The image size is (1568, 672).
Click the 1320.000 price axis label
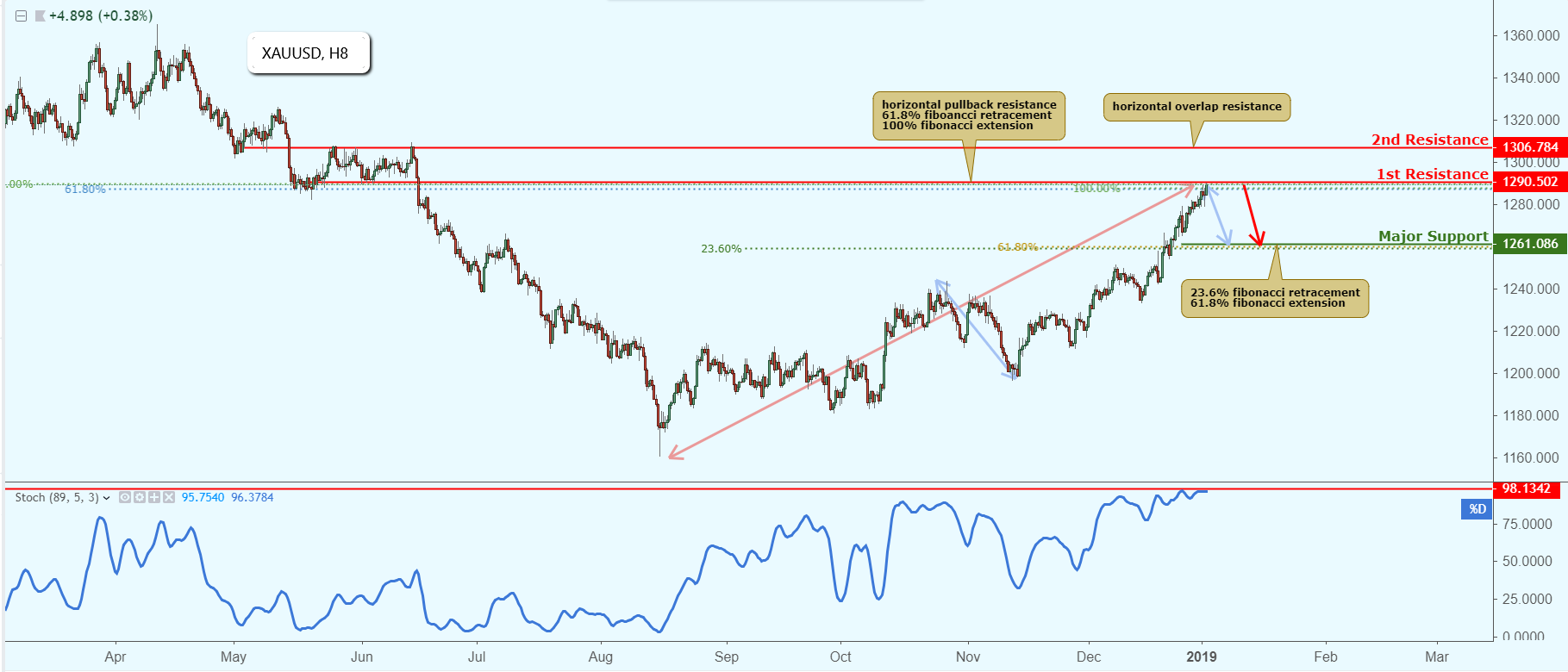coord(1532,120)
